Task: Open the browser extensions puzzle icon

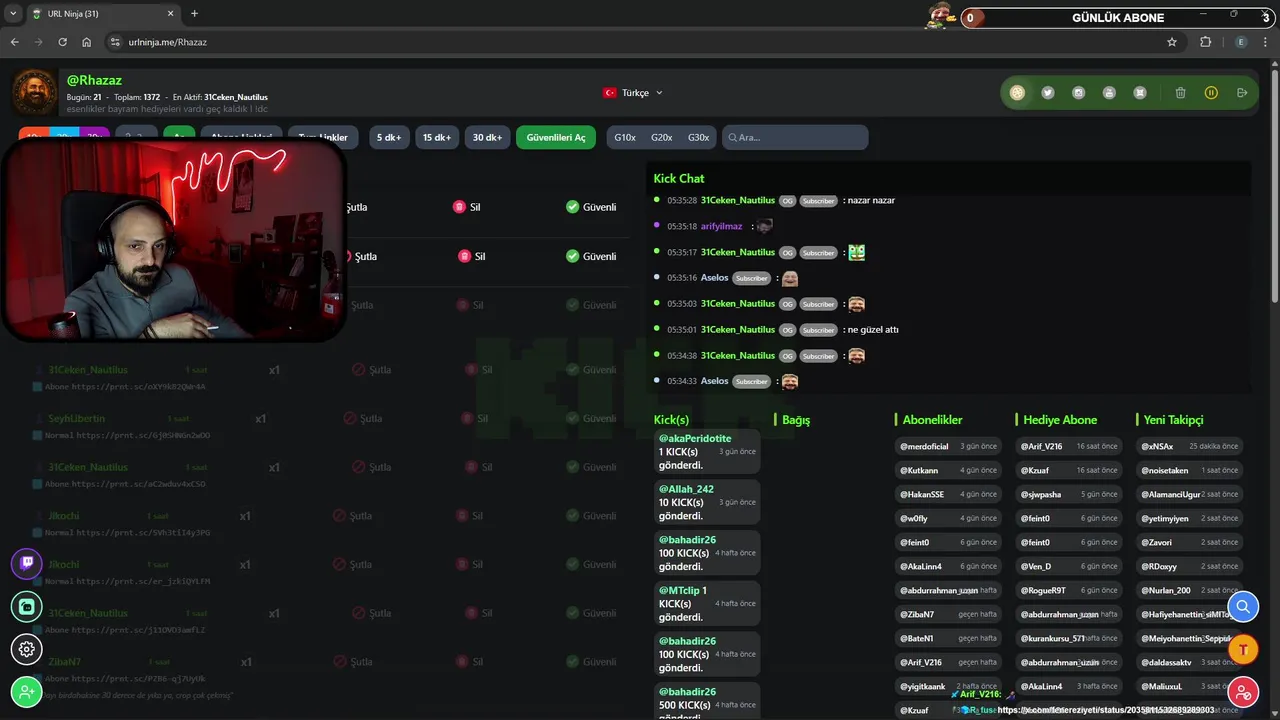Action: pos(1205,42)
